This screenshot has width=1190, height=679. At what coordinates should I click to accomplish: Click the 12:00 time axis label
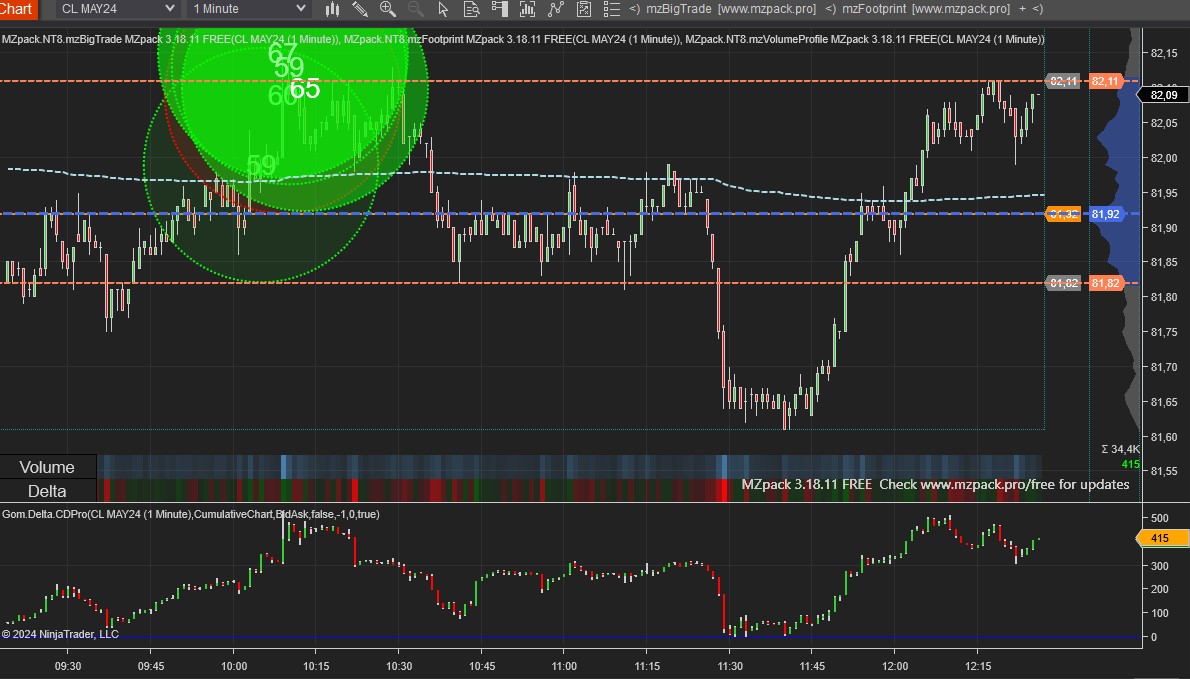click(x=895, y=666)
